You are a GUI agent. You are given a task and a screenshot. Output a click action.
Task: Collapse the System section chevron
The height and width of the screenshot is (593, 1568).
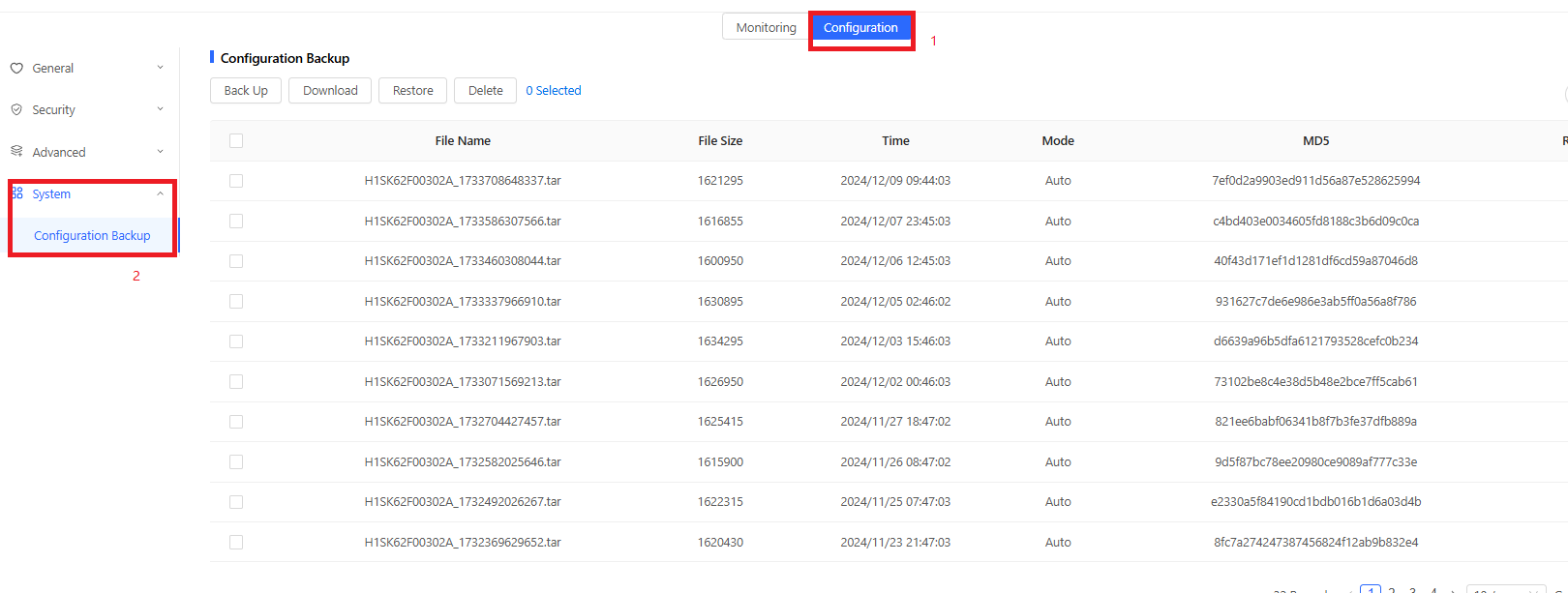[161, 193]
